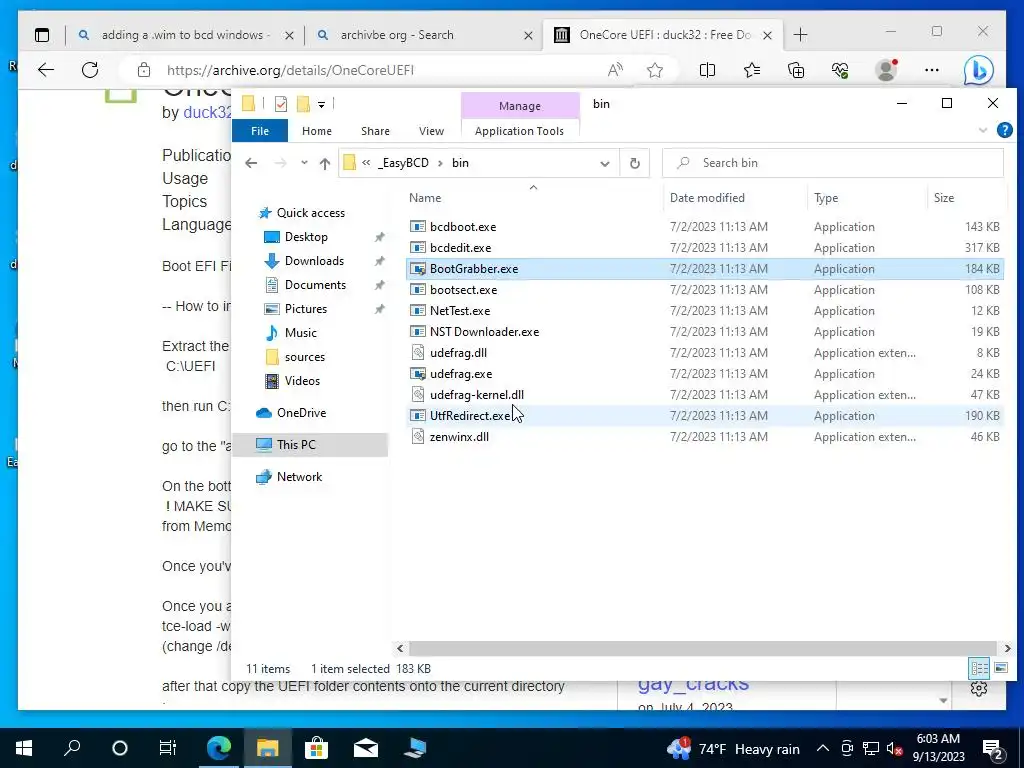Viewport: 1024px width, 768px height.
Task: Select OneDrive in navigation pane
Action: [301, 413]
